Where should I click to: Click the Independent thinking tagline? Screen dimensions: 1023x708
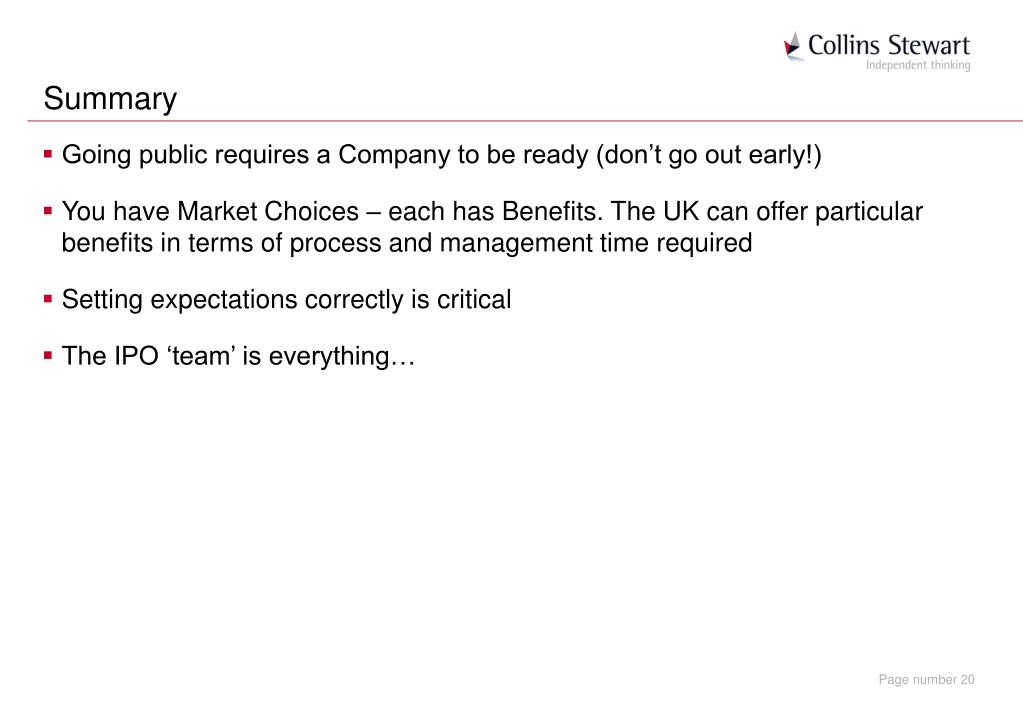(x=918, y=65)
